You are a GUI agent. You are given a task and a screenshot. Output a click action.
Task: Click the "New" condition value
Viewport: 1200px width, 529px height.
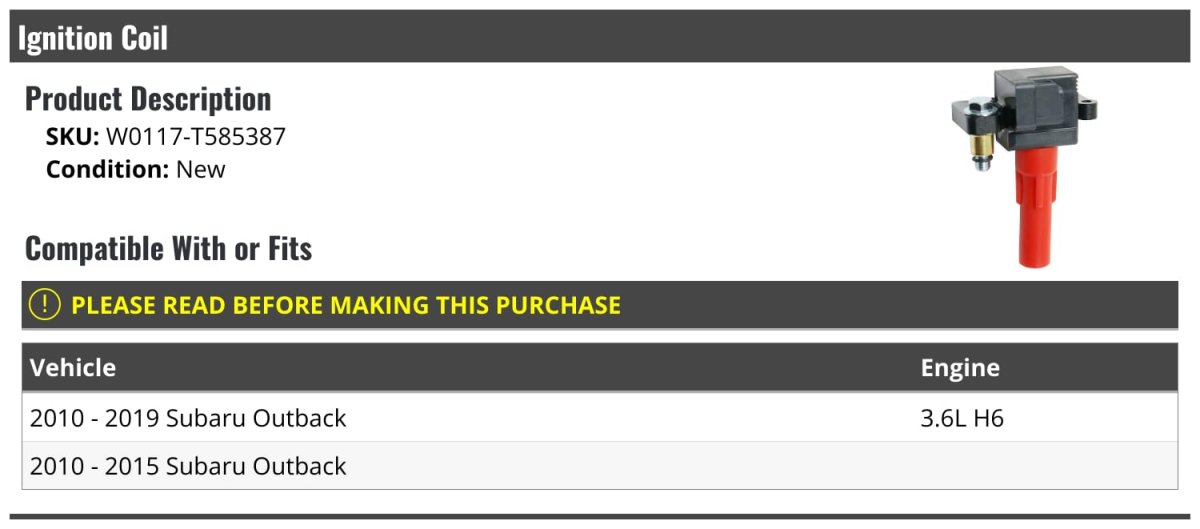point(201,169)
